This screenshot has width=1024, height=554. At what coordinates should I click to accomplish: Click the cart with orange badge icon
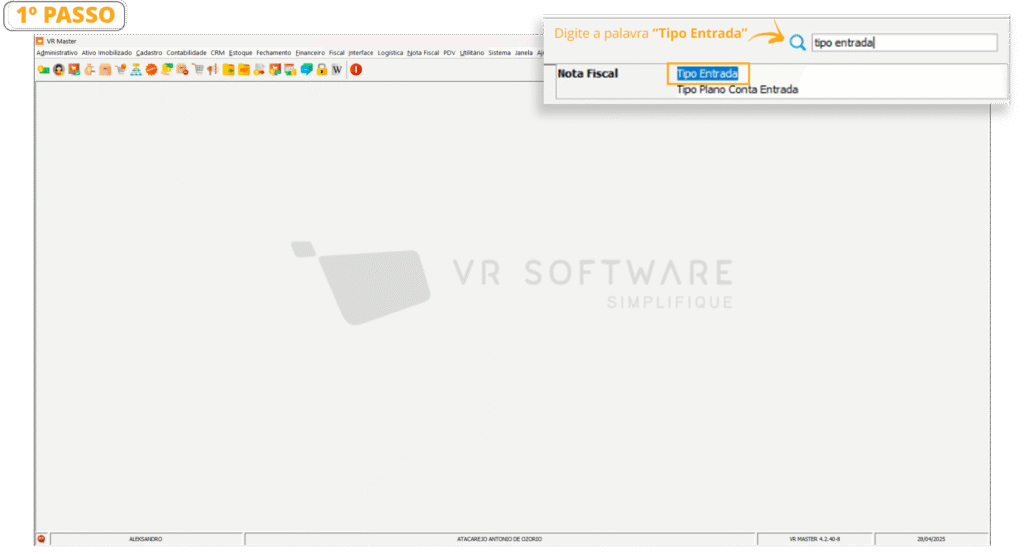(121, 70)
